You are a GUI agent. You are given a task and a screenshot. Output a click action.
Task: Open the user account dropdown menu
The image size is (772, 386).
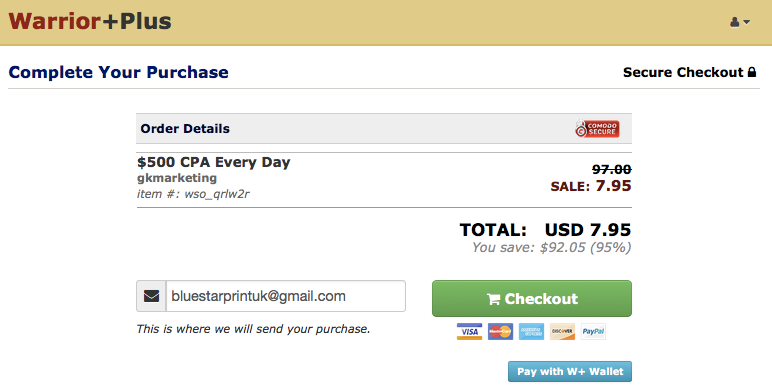click(x=740, y=22)
